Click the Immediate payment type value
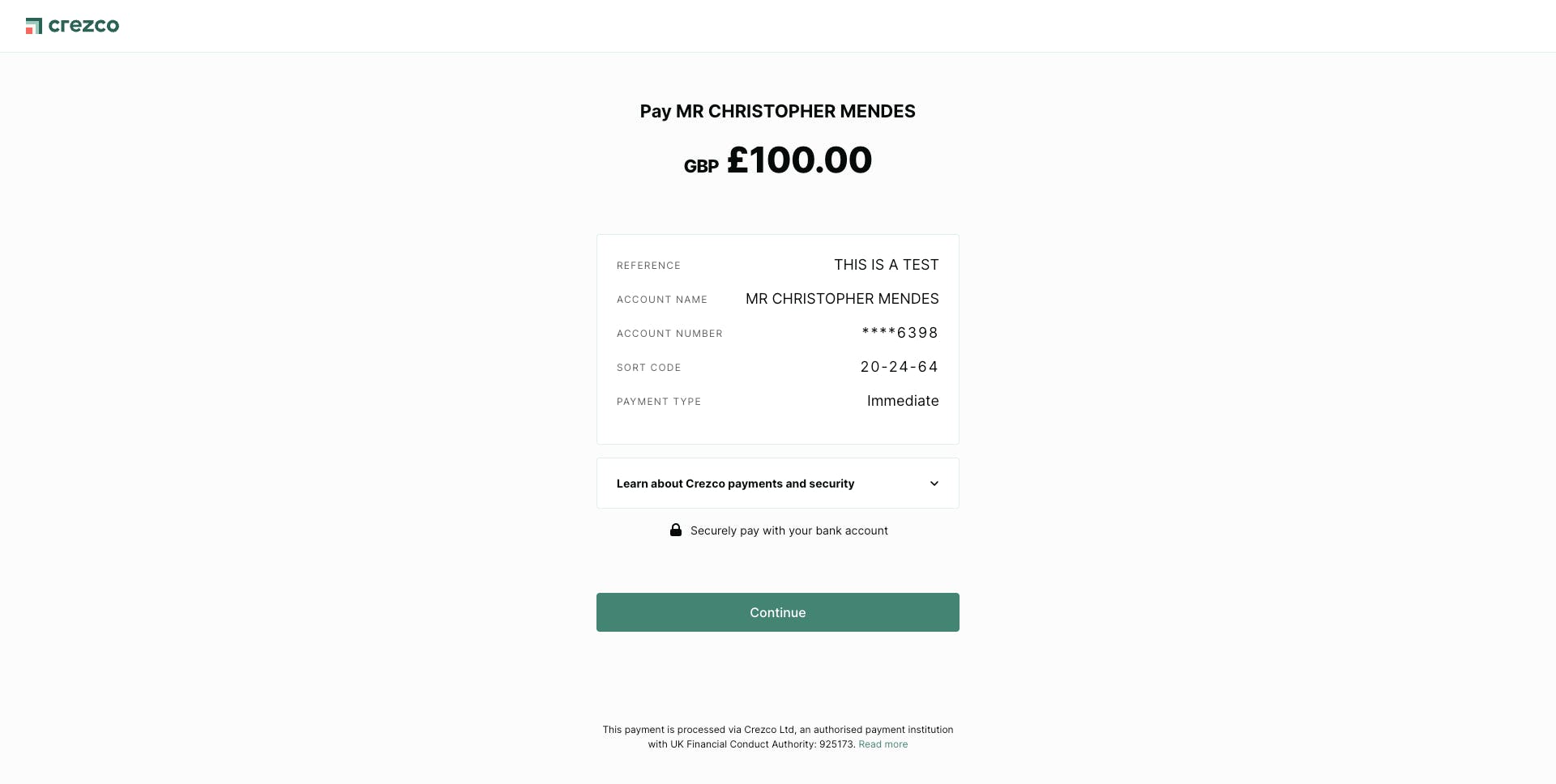This screenshot has height=784, width=1556. [903, 401]
